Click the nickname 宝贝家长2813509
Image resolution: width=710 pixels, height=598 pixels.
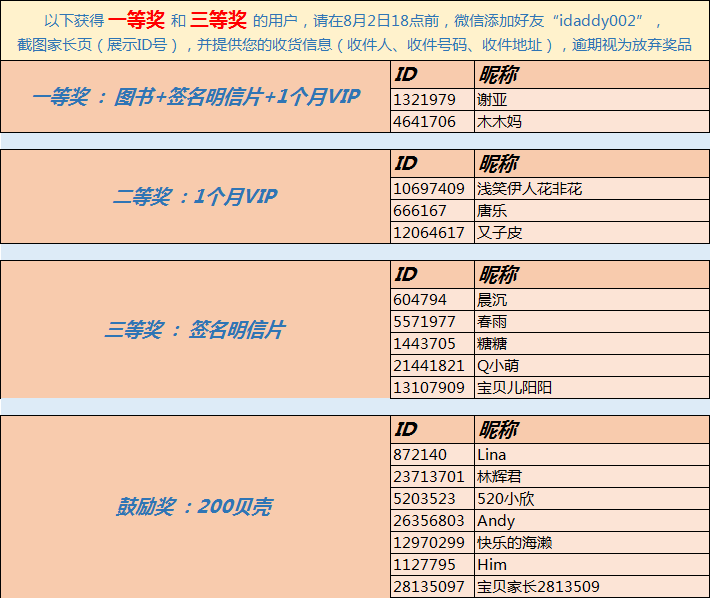click(x=538, y=586)
